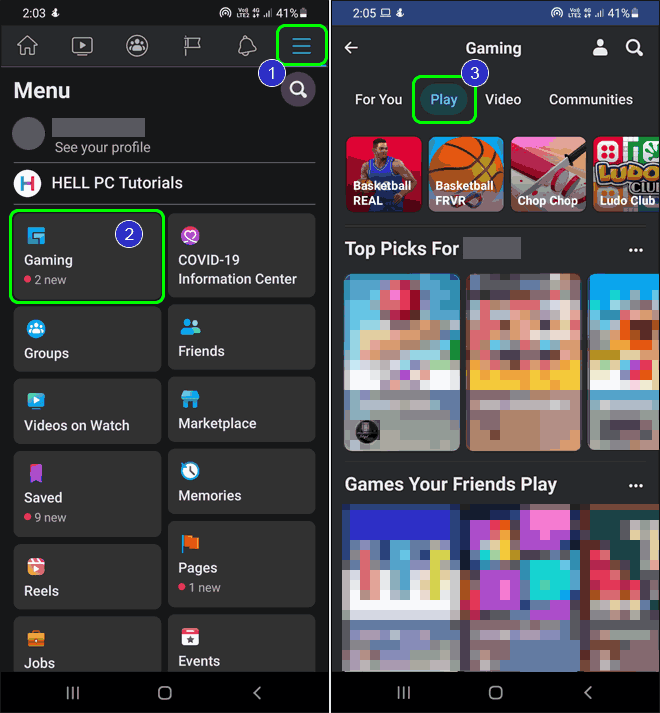Tap the Menu search magnifier icon
The height and width of the screenshot is (713, 660).
tap(298, 89)
